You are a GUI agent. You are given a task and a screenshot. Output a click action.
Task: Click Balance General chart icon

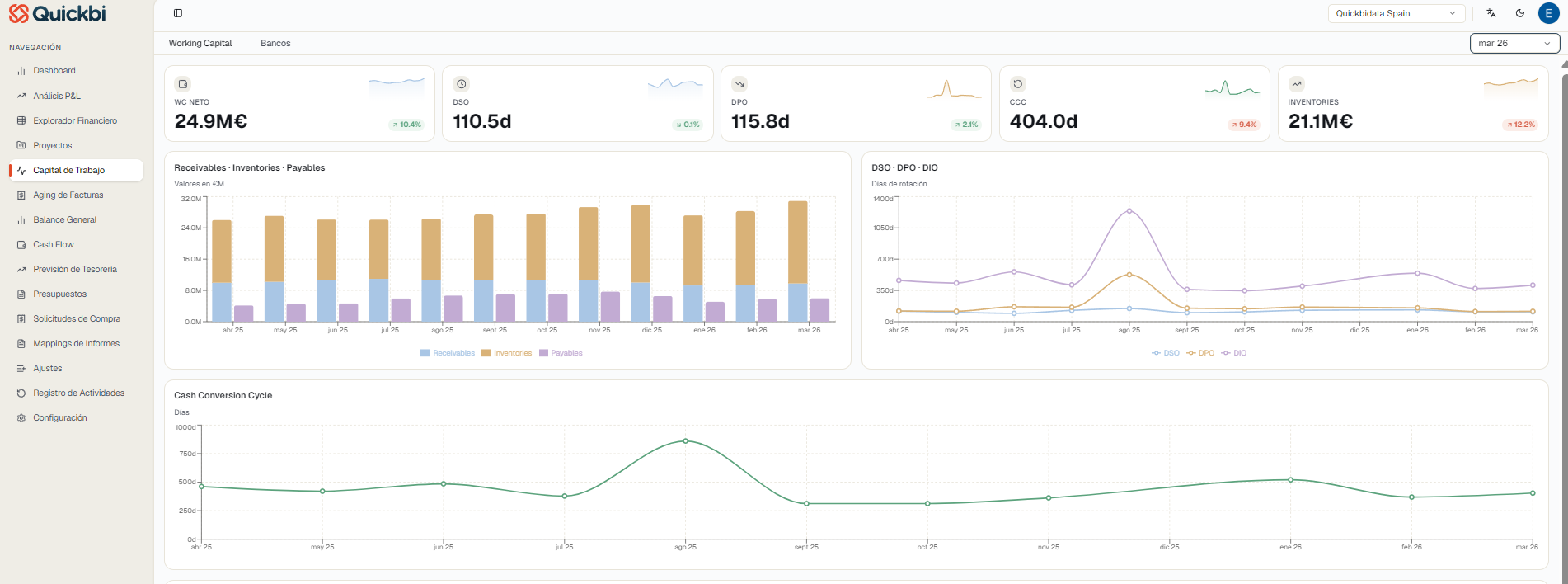point(21,219)
